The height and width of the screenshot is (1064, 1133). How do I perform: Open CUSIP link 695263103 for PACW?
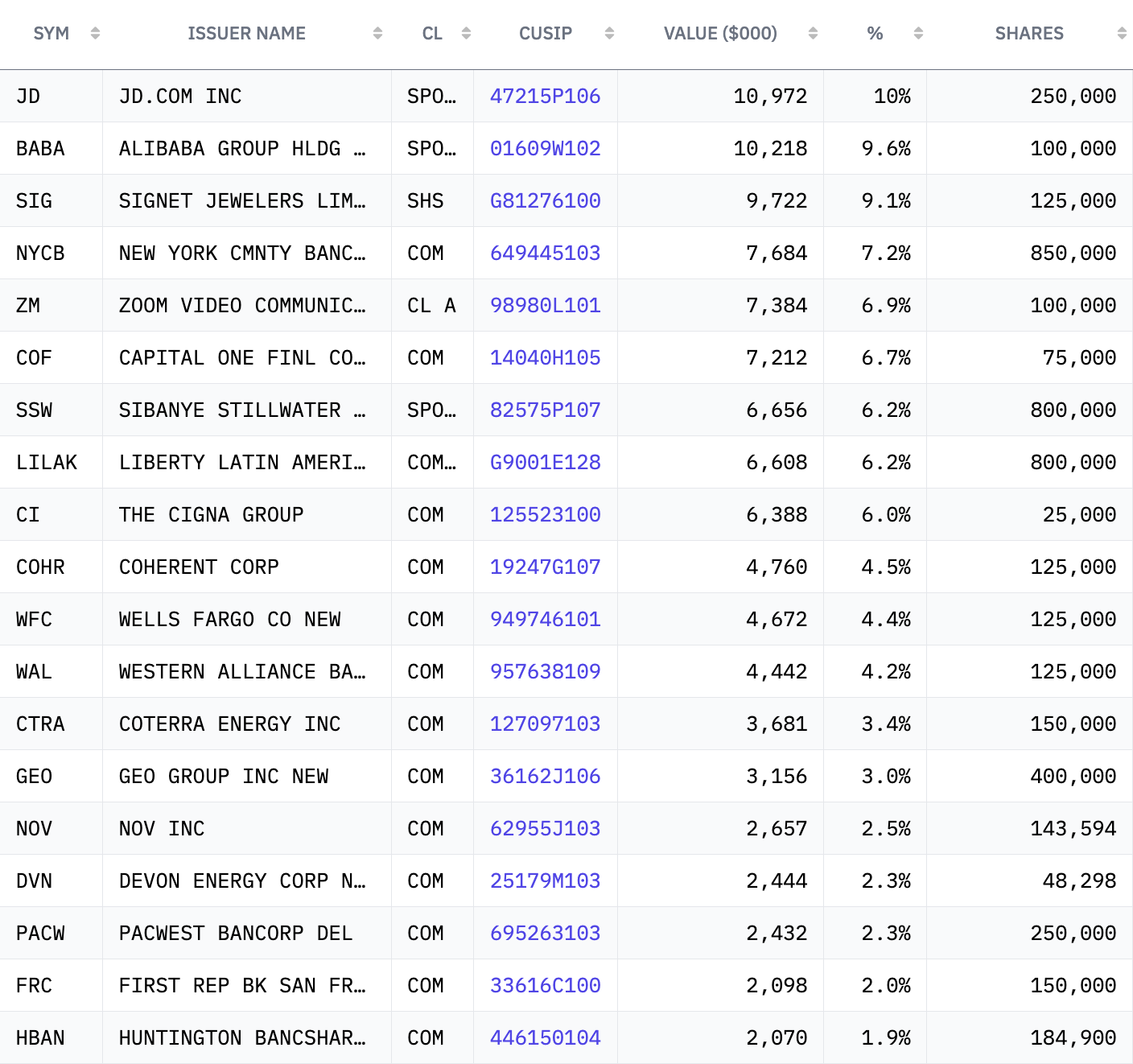tap(546, 933)
